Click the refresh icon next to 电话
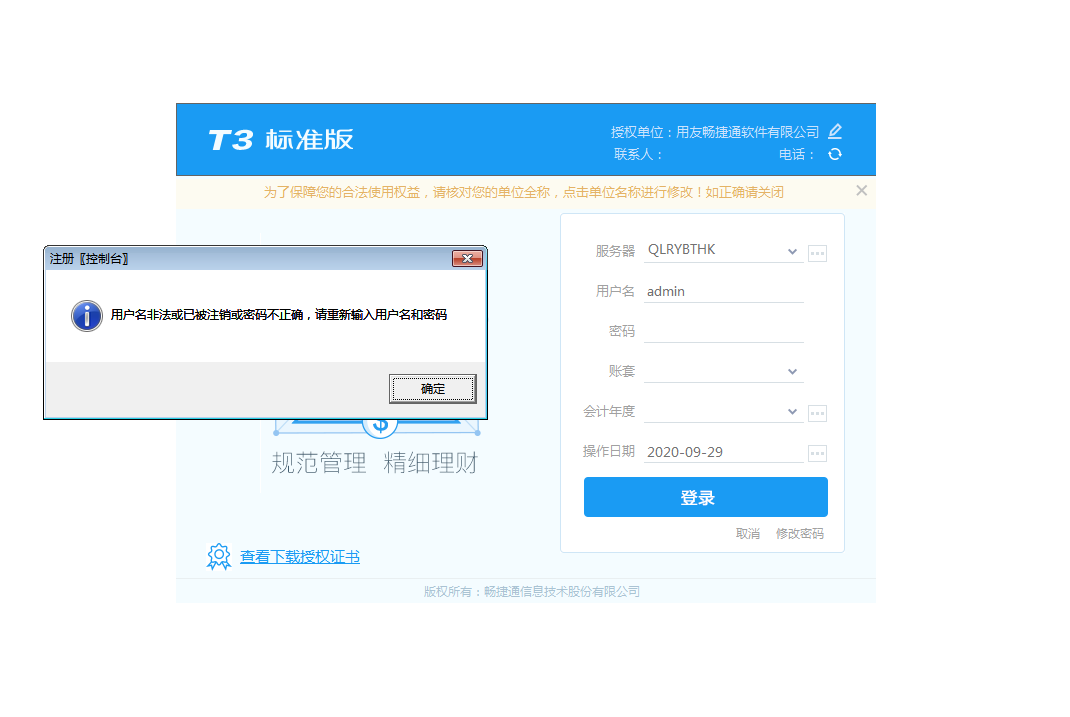The width and height of the screenshot is (1070, 717). (835, 154)
